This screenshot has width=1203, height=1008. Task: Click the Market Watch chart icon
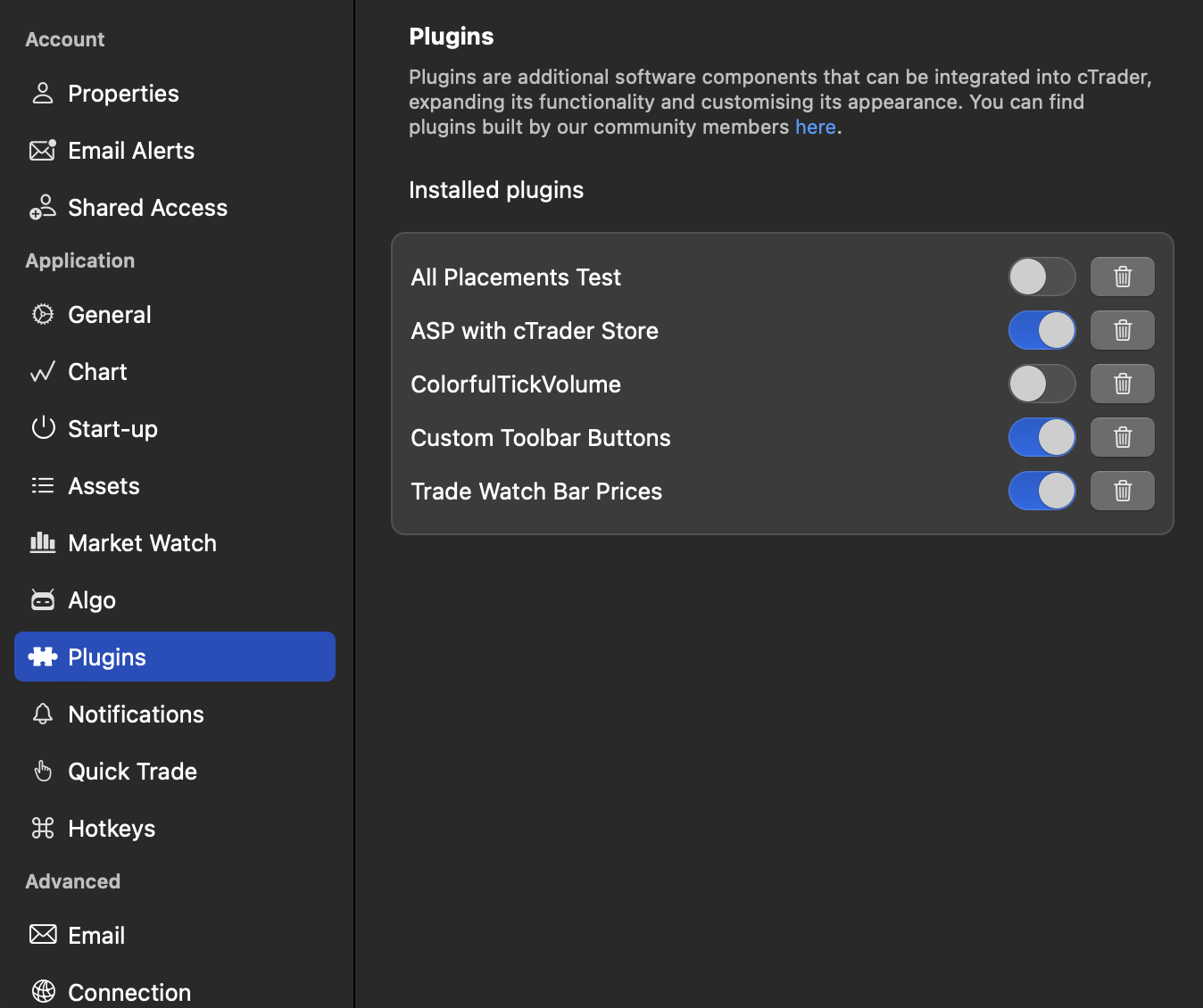(x=42, y=542)
